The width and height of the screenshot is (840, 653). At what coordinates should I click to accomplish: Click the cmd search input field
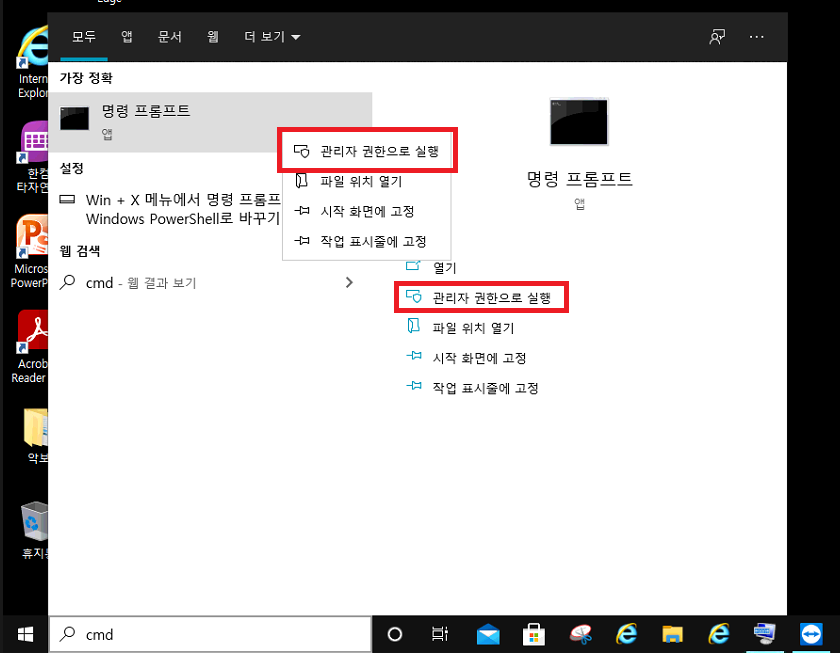point(210,634)
